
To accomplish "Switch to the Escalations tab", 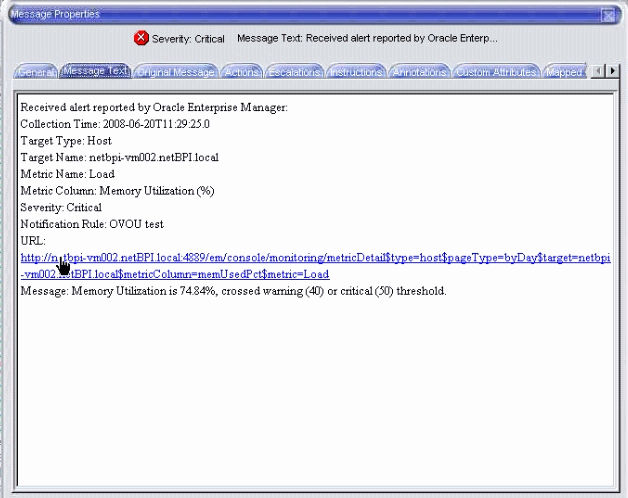I will click(x=294, y=72).
